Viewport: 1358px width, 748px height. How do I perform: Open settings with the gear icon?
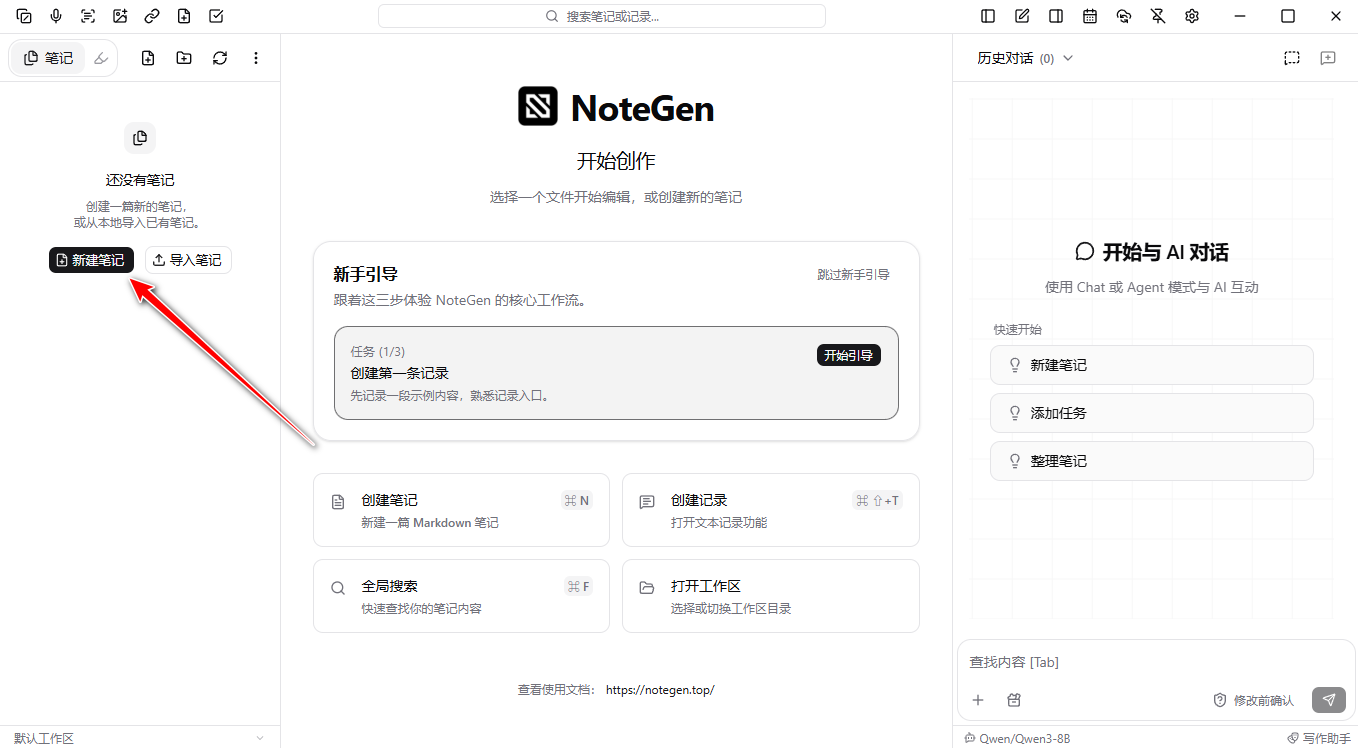coord(1192,16)
